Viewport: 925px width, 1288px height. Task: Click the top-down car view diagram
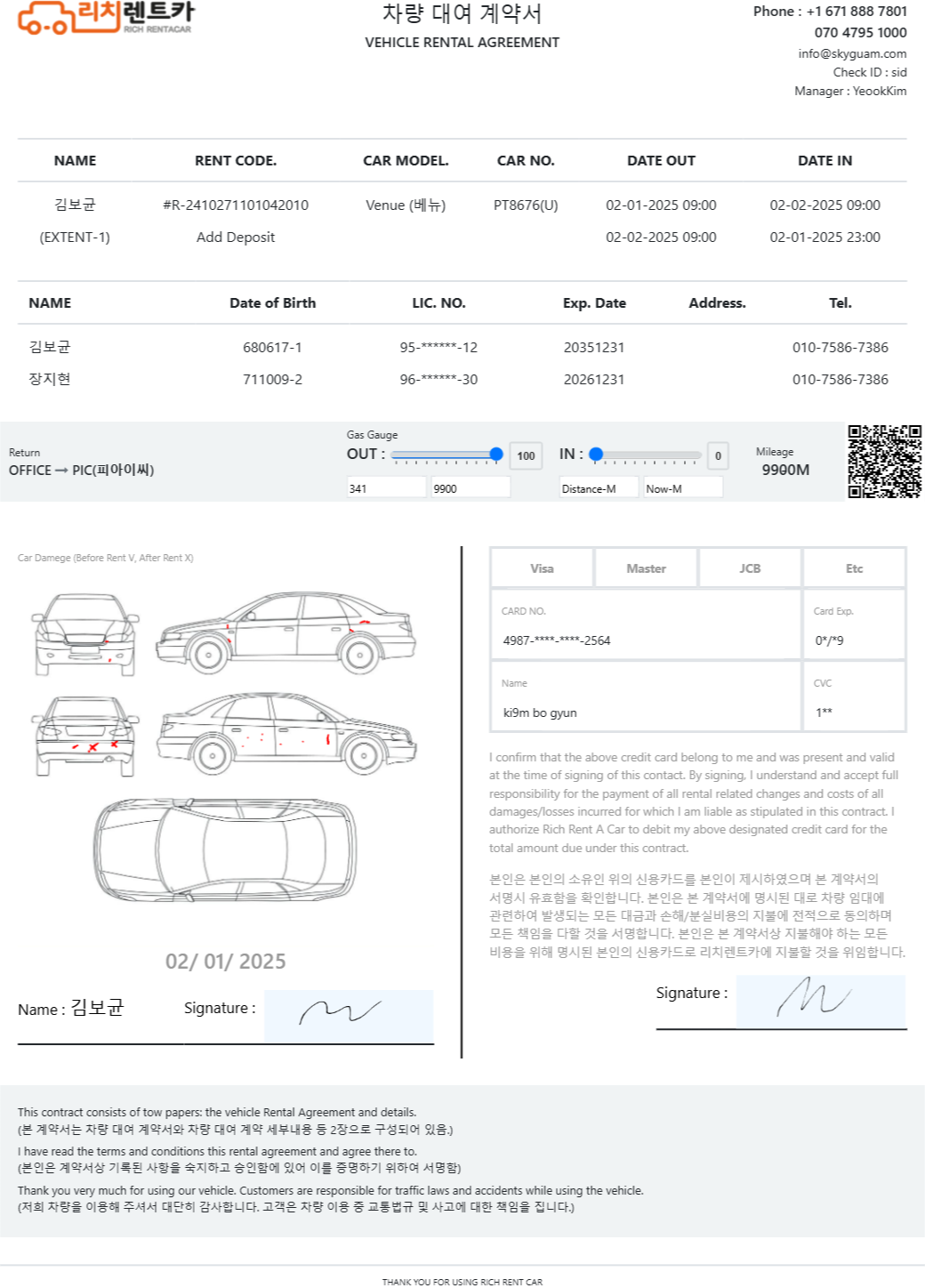pyautogui.click(x=225, y=850)
